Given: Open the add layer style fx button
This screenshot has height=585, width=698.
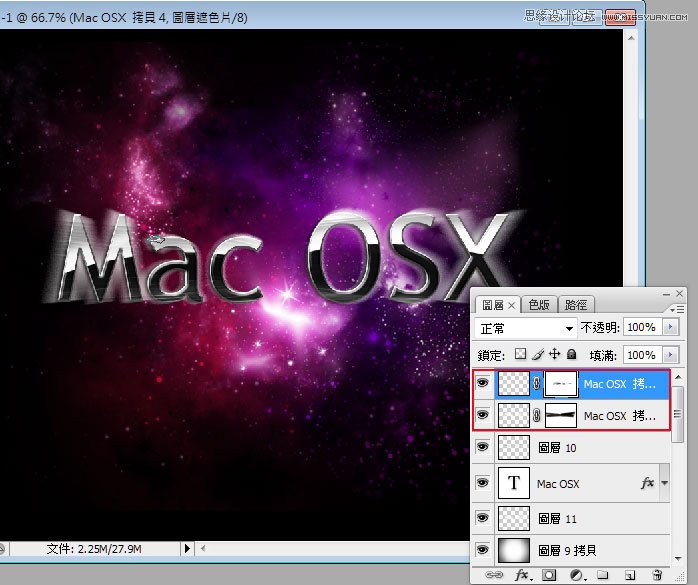Looking at the screenshot, I should pyautogui.click(x=523, y=575).
